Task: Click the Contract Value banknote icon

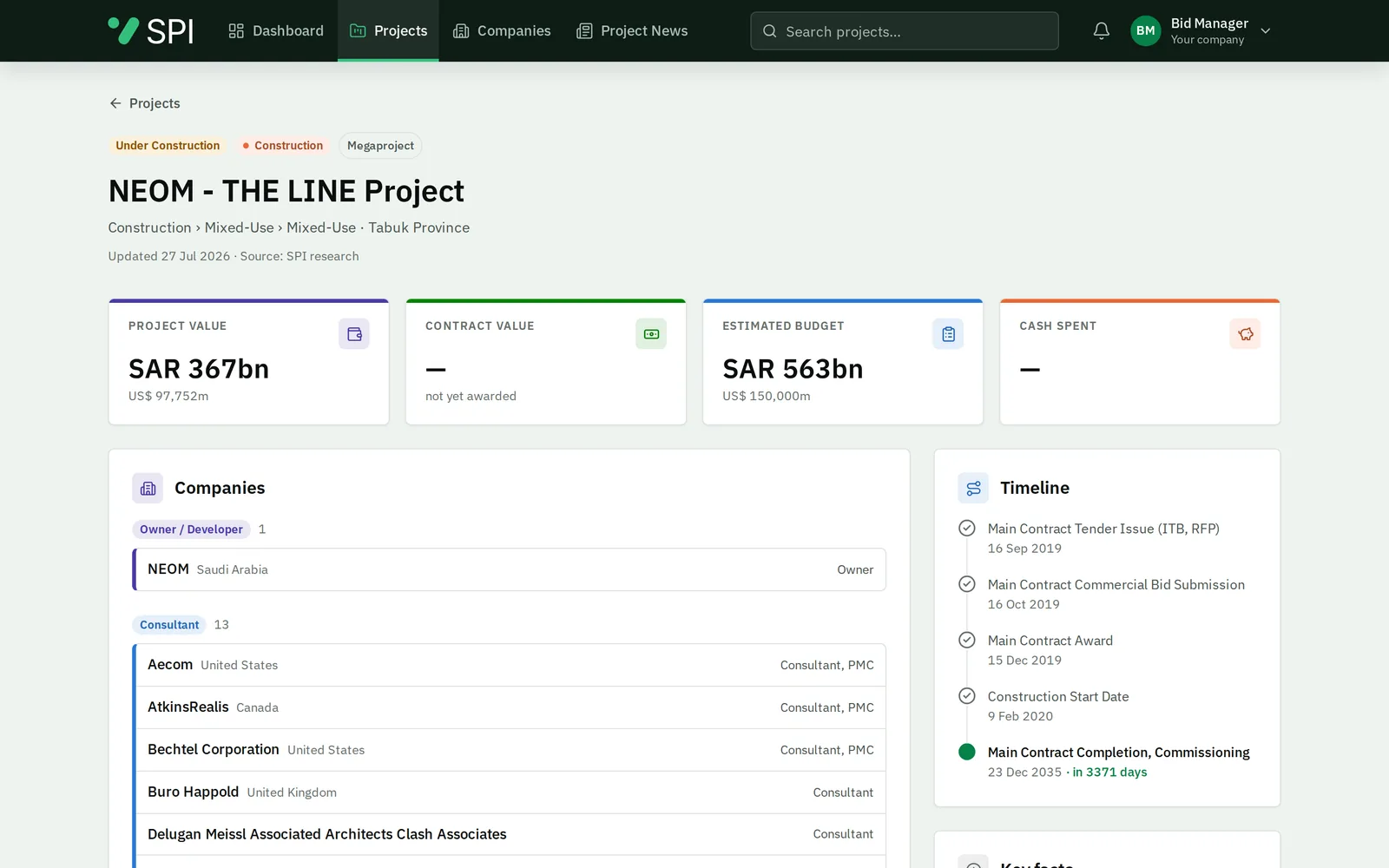Action: (651, 333)
